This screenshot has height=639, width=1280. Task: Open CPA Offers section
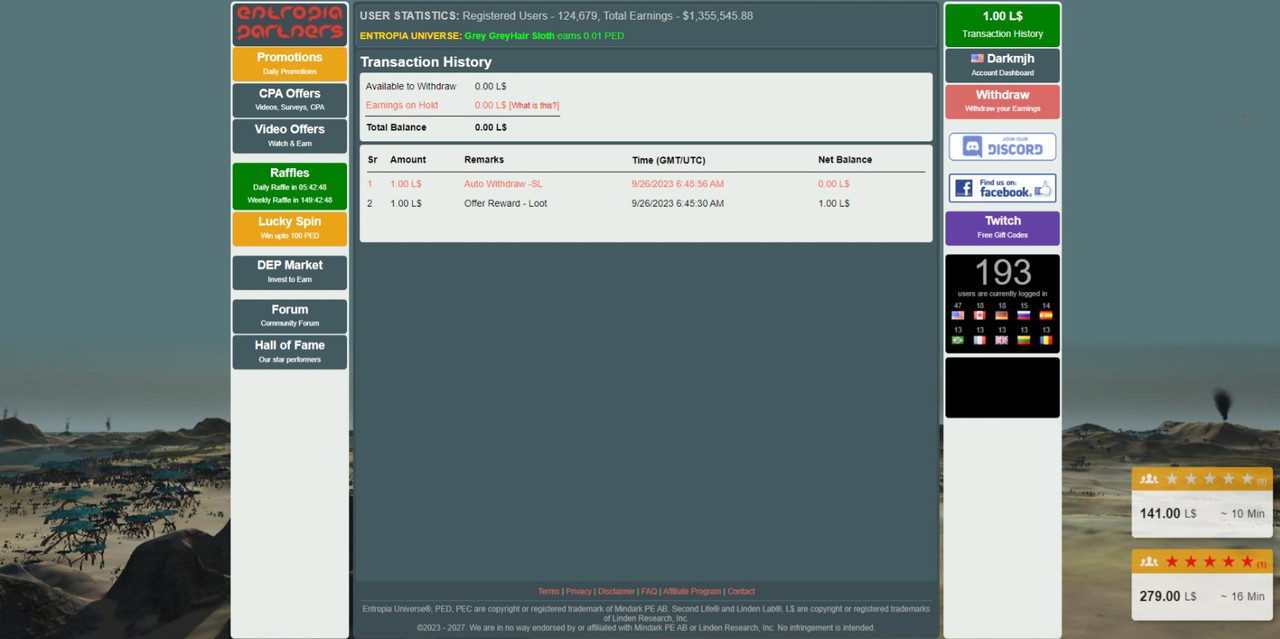(x=290, y=100)
